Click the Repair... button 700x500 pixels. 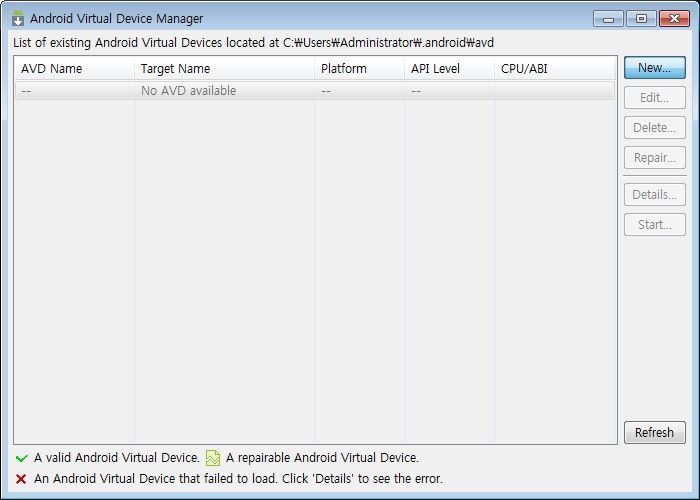coord(654,157)
